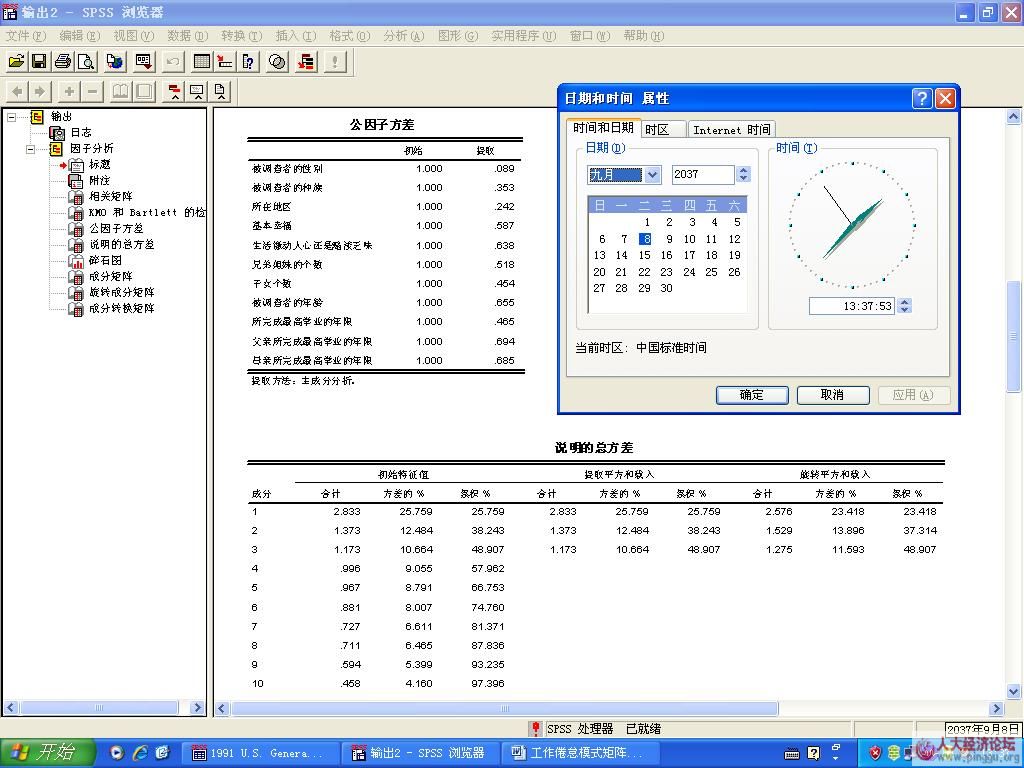Click the Variables info question-mark icon
Image resolution: width=1024 pixels, height=768 pixels.
click(x=249, y=62)
